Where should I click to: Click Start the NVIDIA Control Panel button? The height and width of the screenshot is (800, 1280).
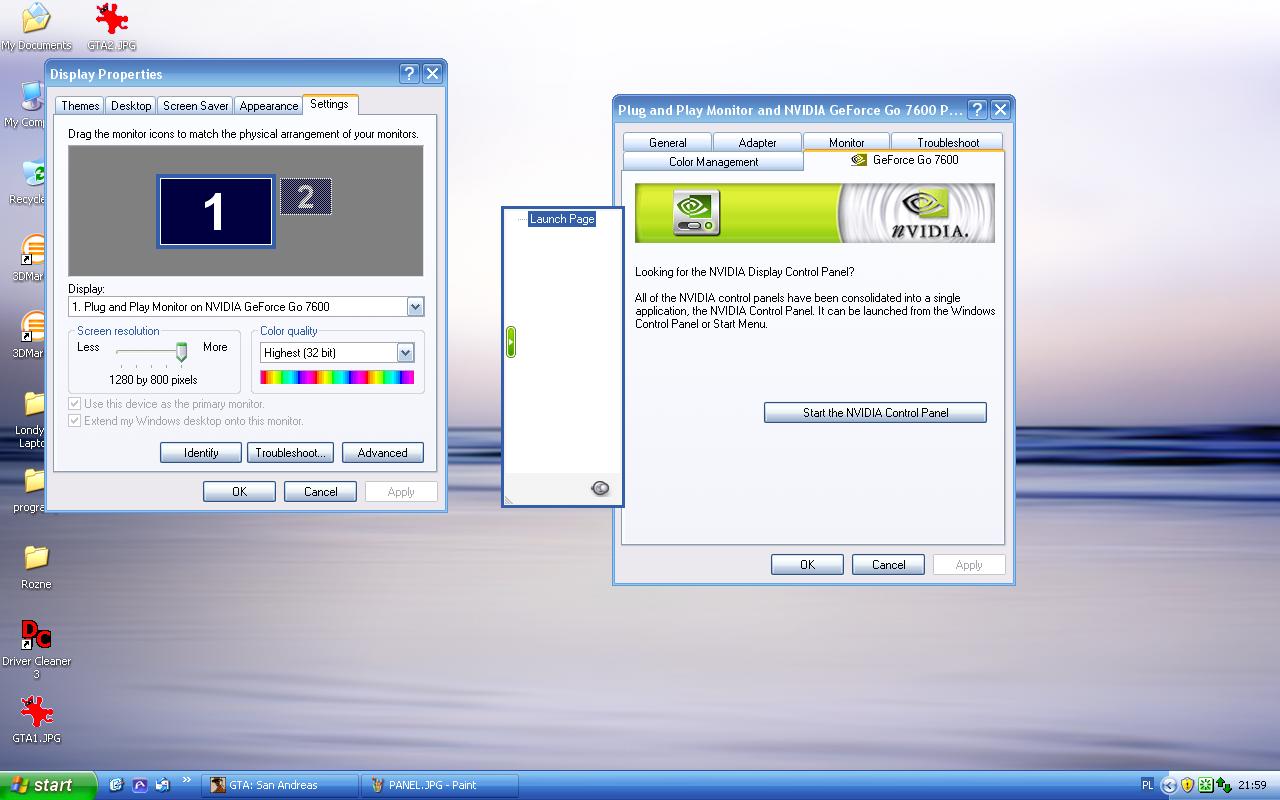[x=875, y=413]
